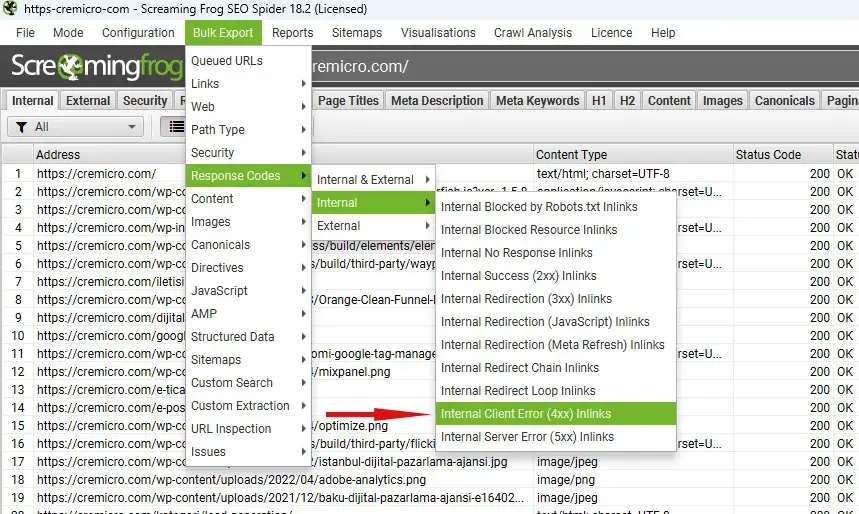Switch to the Page Titles tab
Image resolution: width=859 pixels, height=514 pixels.
pyautogui.click(x=348, y=101)
